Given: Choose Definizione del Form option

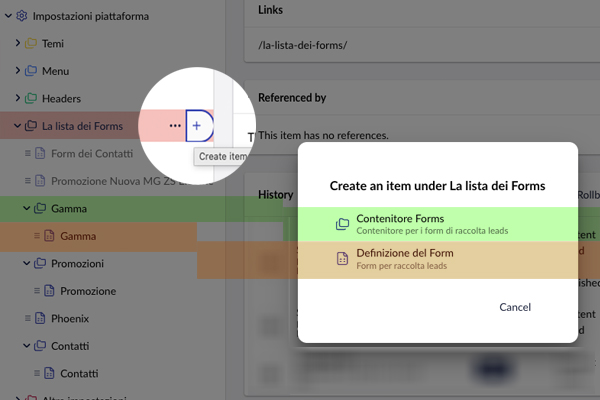Looking at the screenshot, I should [437, 260].
